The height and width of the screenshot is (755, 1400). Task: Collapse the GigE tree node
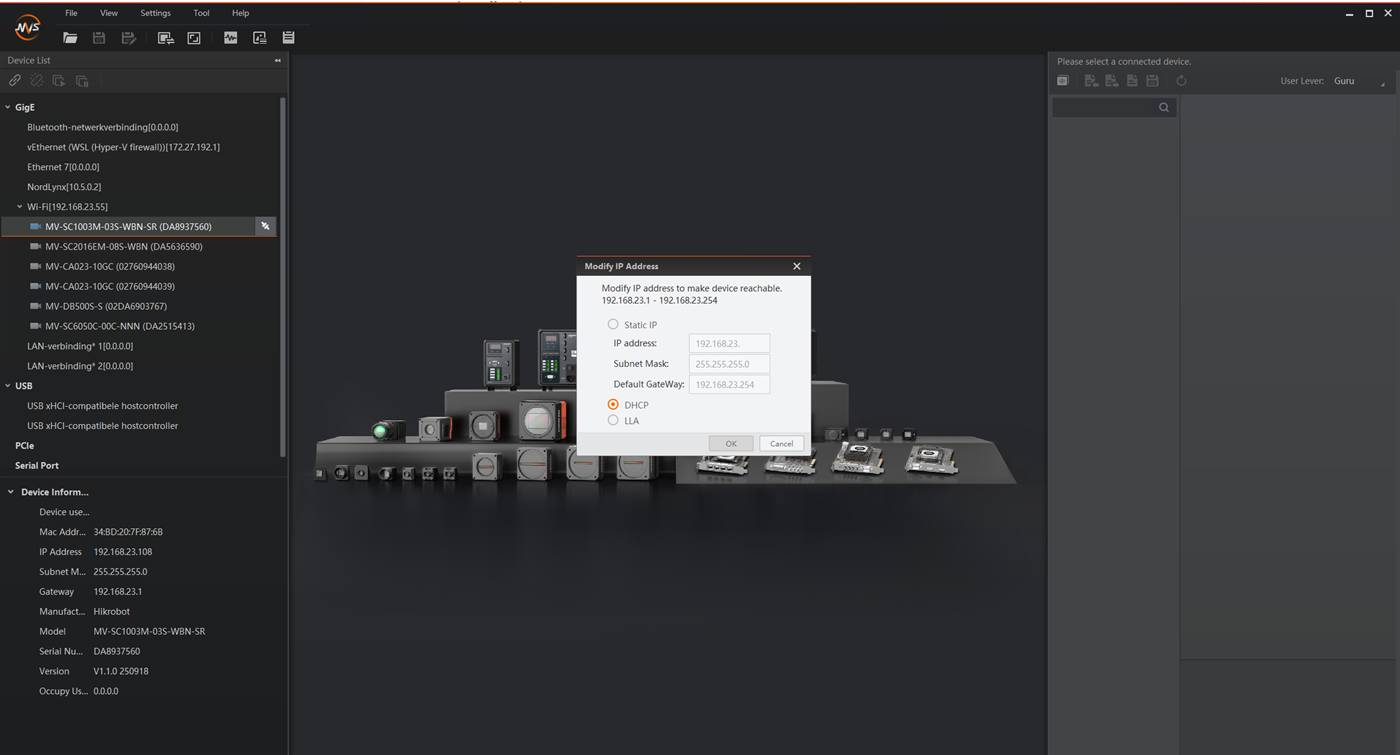pyautogui.click(x=8, y=107)
